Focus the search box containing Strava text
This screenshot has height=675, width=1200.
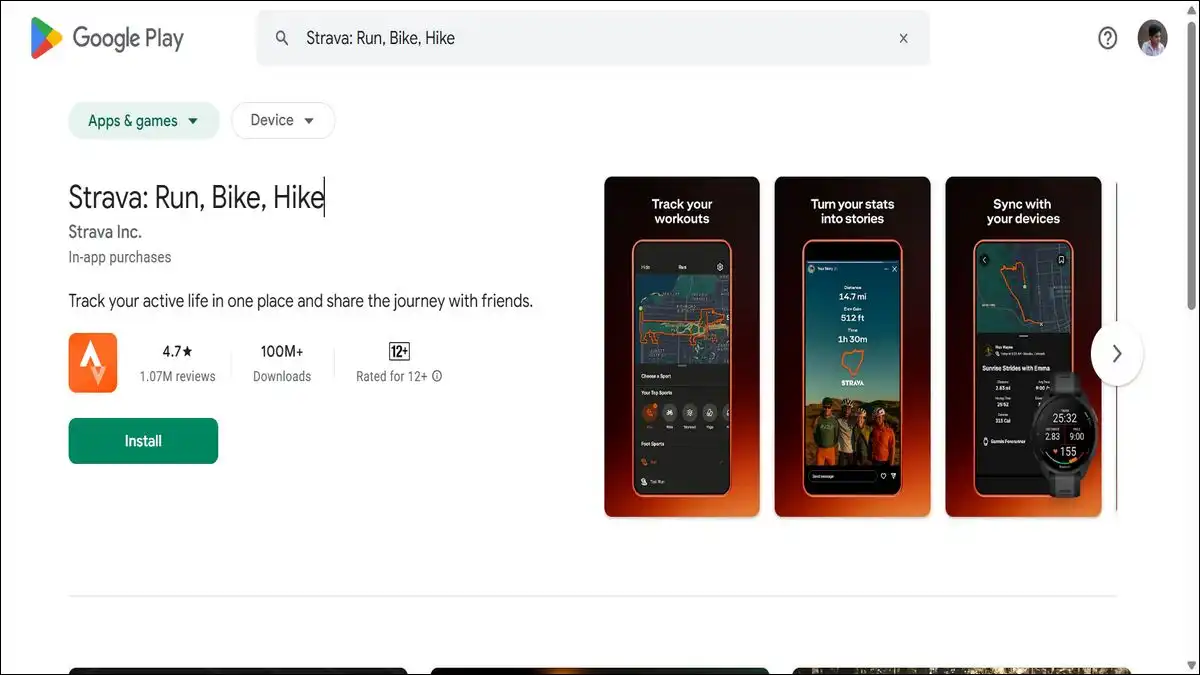pos(593,38)
